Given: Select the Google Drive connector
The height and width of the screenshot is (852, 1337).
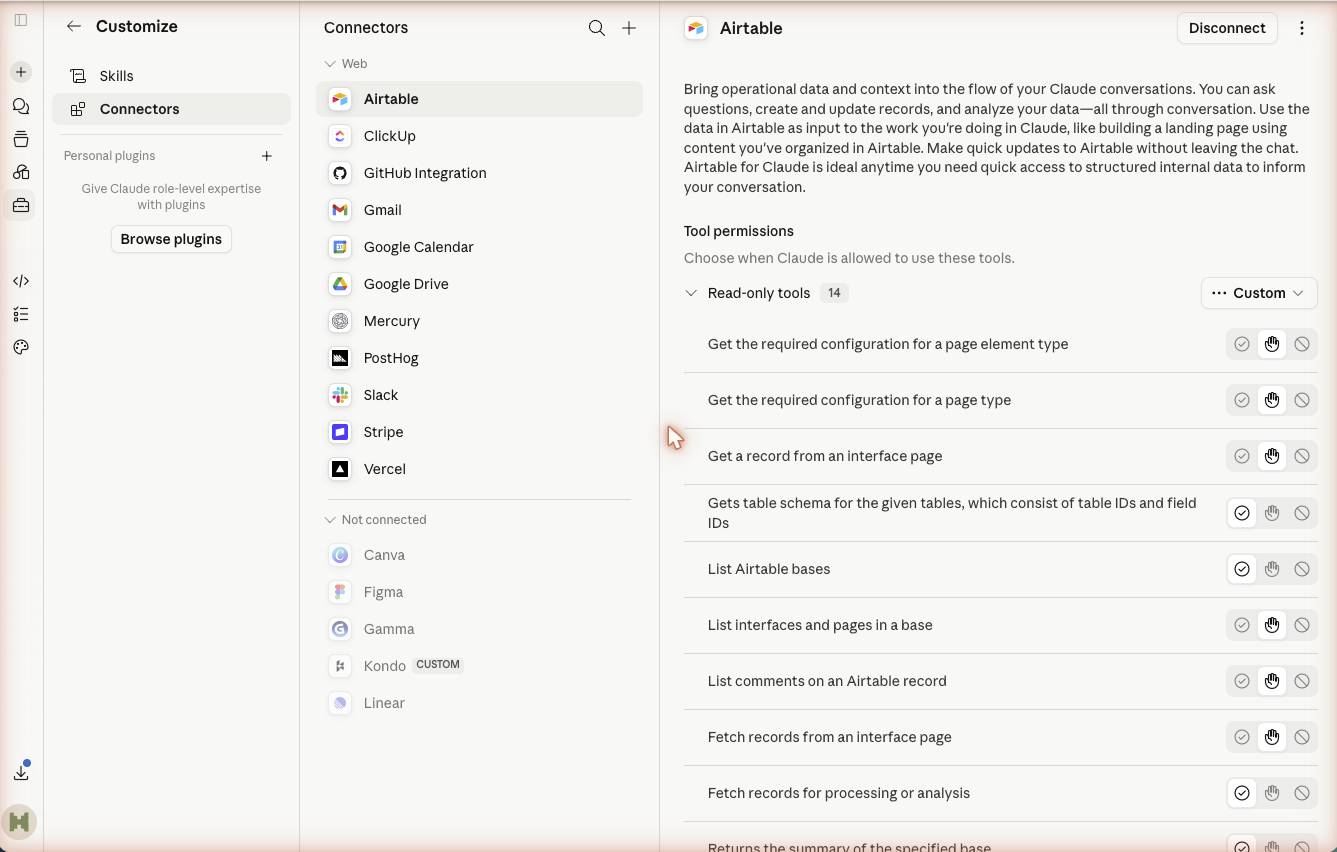Looking at the screenshot, I should click(x=479, y=284).
